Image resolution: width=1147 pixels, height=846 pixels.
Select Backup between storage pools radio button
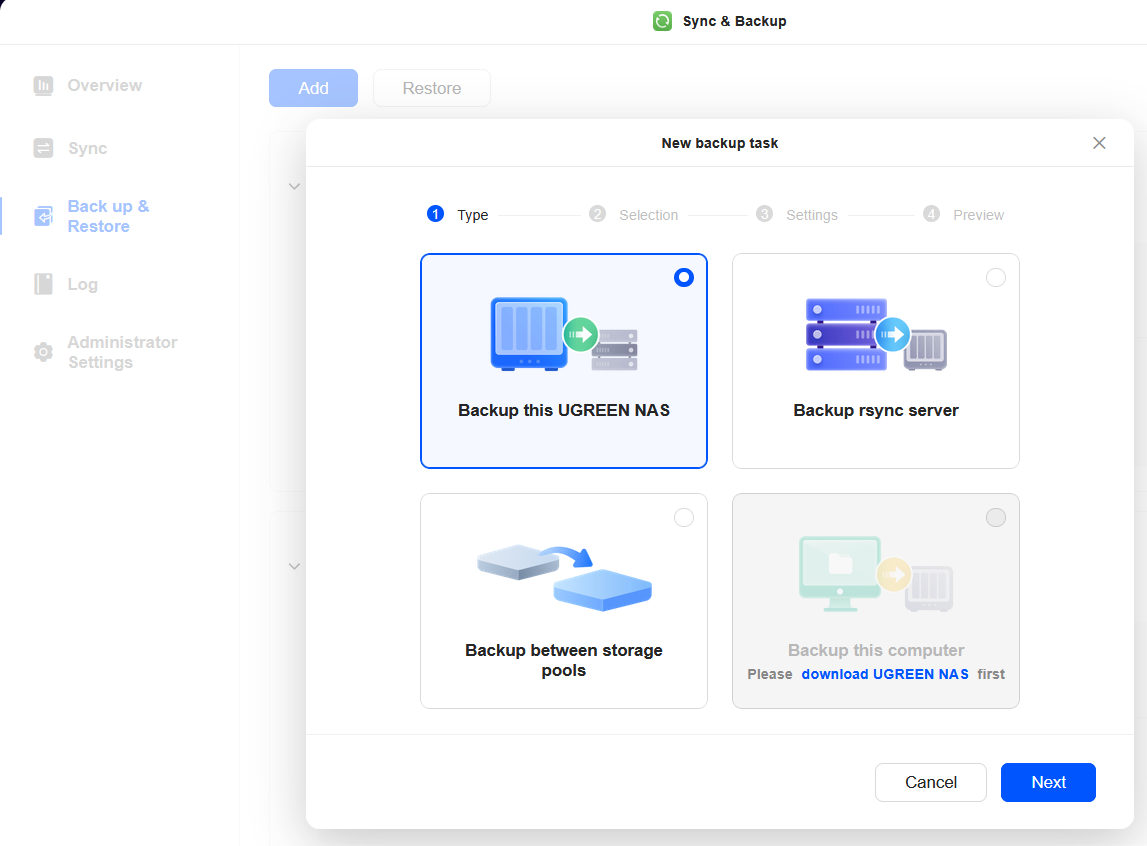(x=684, y=518)
